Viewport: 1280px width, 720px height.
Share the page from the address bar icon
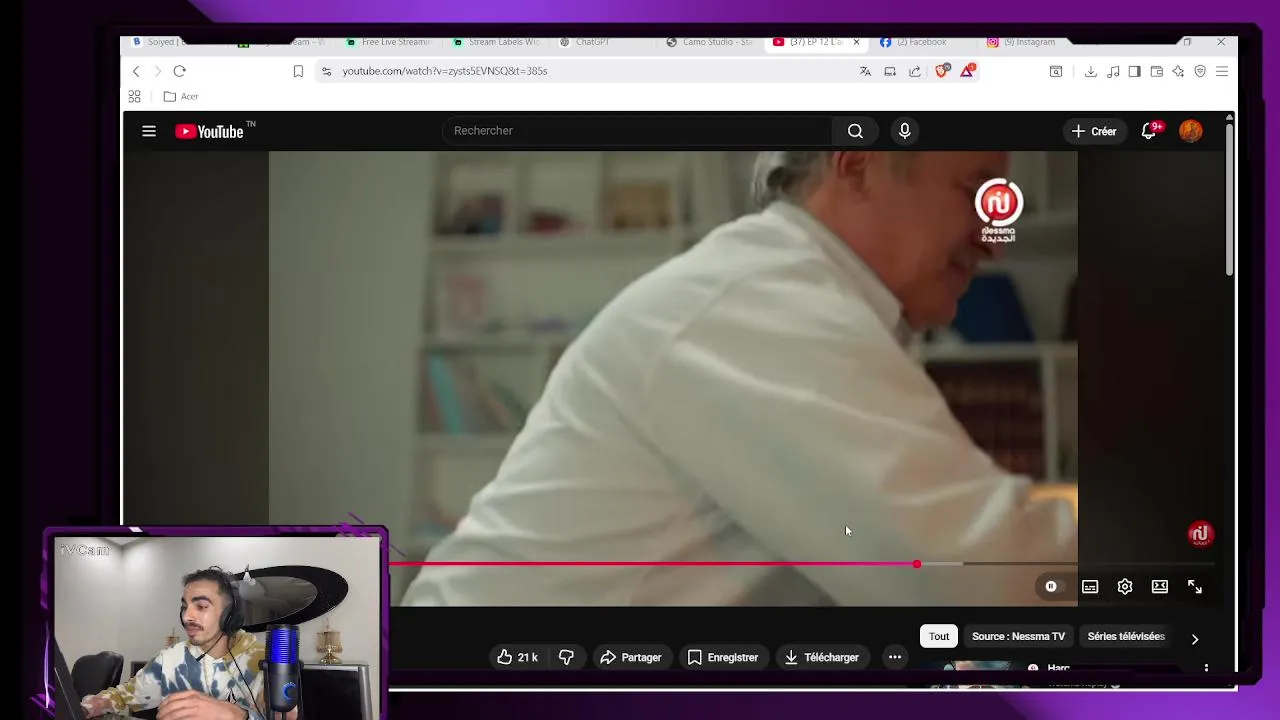[915, 71]
